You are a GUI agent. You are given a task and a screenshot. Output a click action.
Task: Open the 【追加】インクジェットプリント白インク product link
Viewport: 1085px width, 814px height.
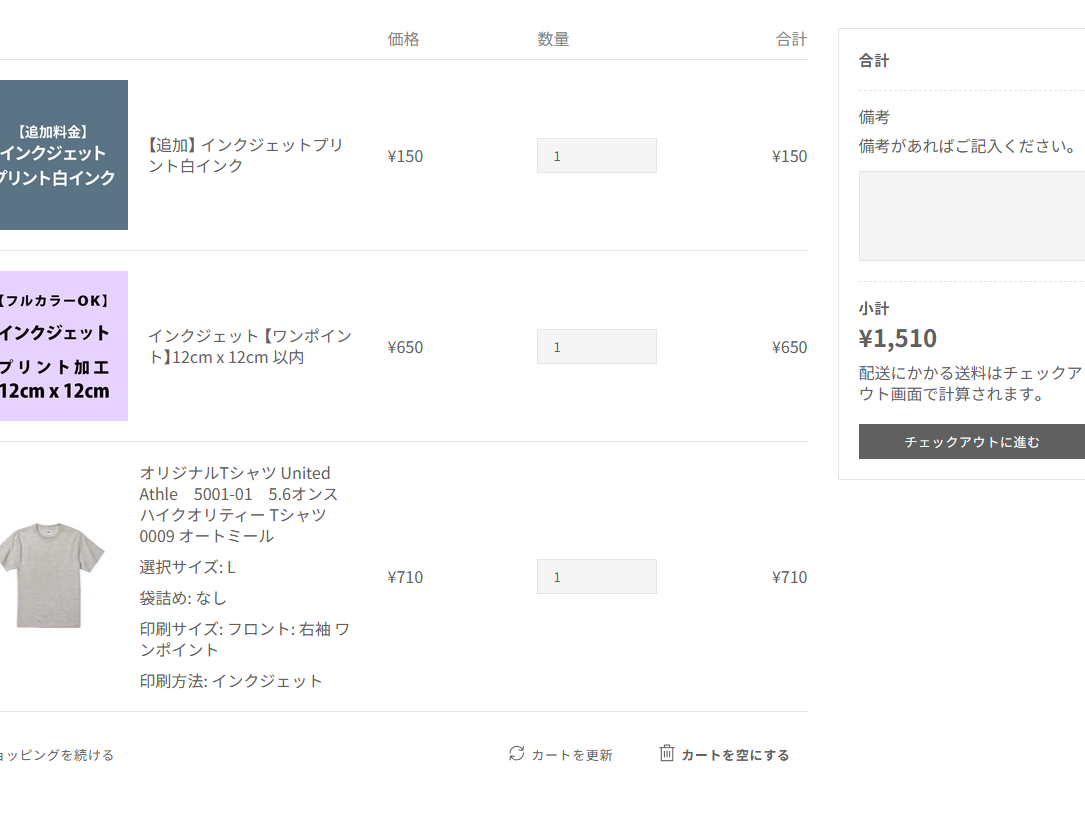pyautogui.click(x=246, y=155)
